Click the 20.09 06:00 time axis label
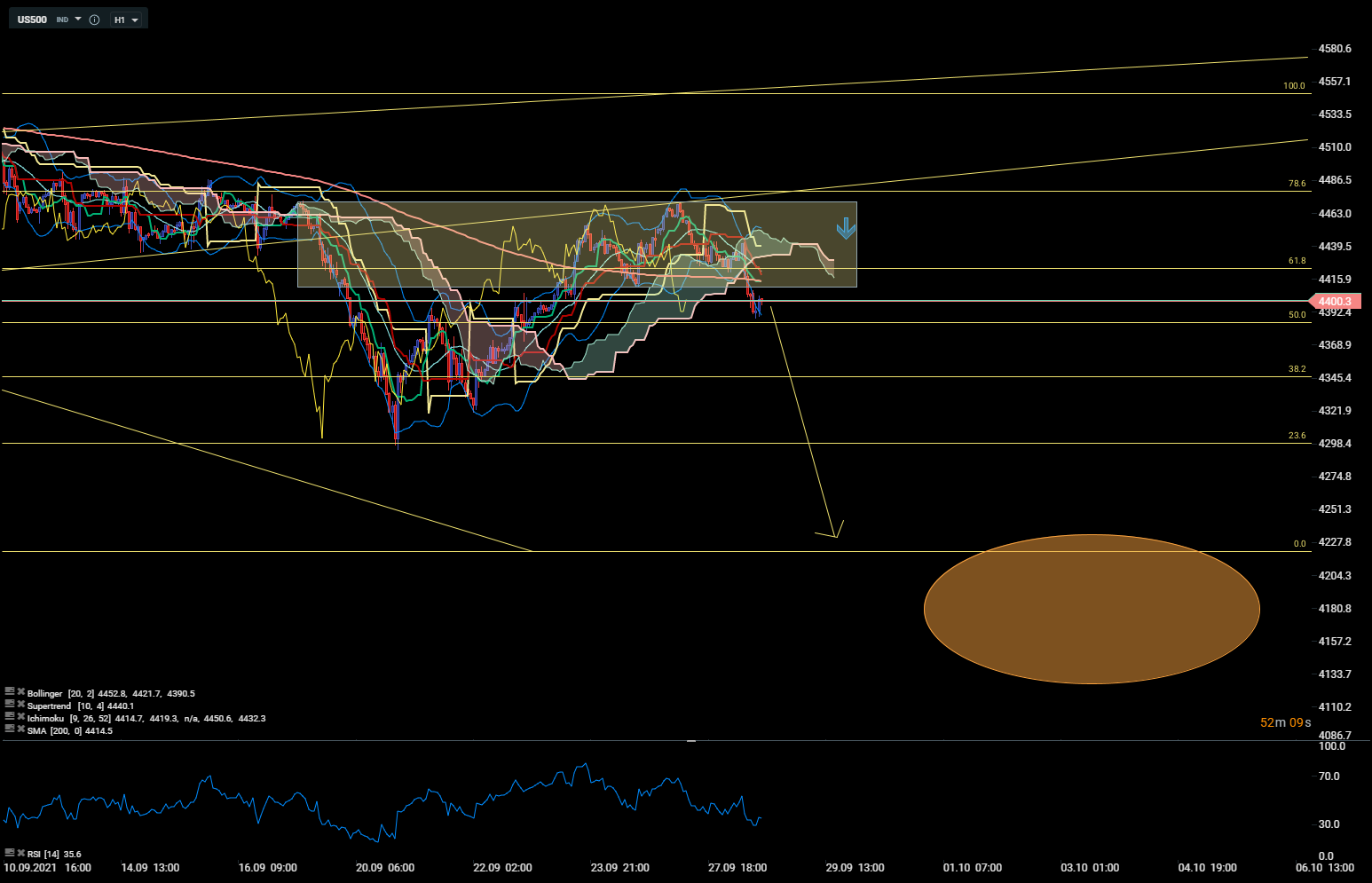1372x883 pixels. pyautogui.click(x=385, y=868)
